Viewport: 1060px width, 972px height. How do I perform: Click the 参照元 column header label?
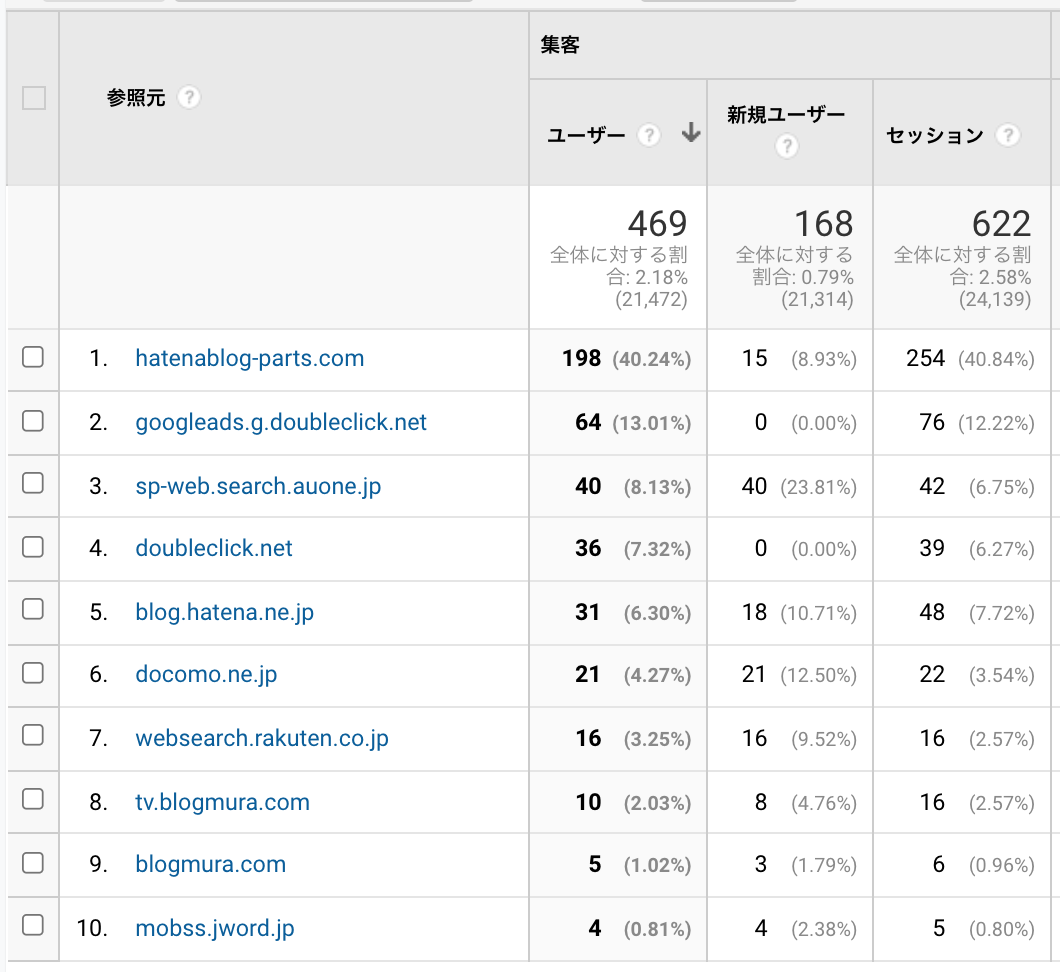click(x=136, y=98)
